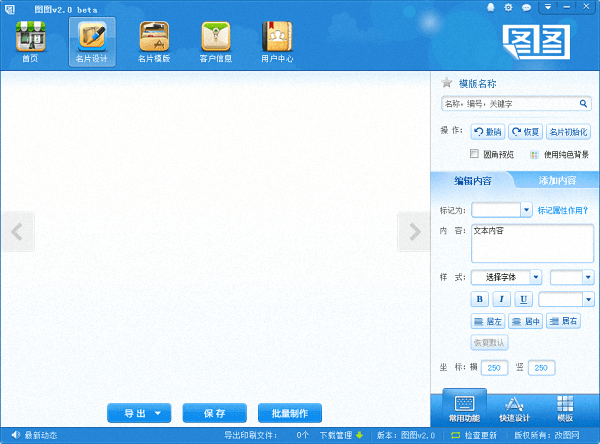Click the 检查更新 refresh icon

point(456,435)
